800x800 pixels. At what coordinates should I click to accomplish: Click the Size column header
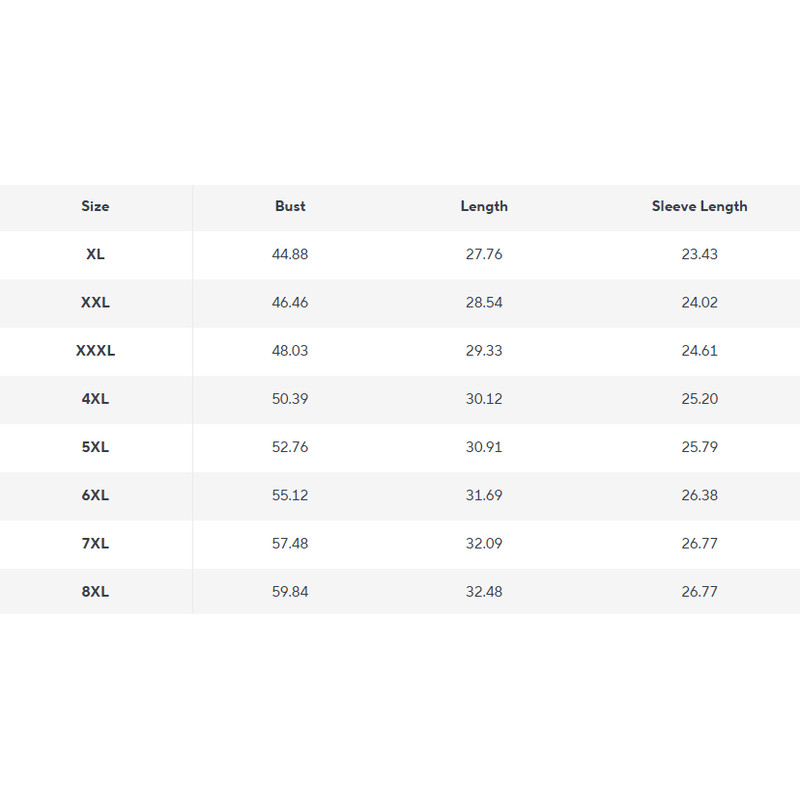click(x=95, y=206)
